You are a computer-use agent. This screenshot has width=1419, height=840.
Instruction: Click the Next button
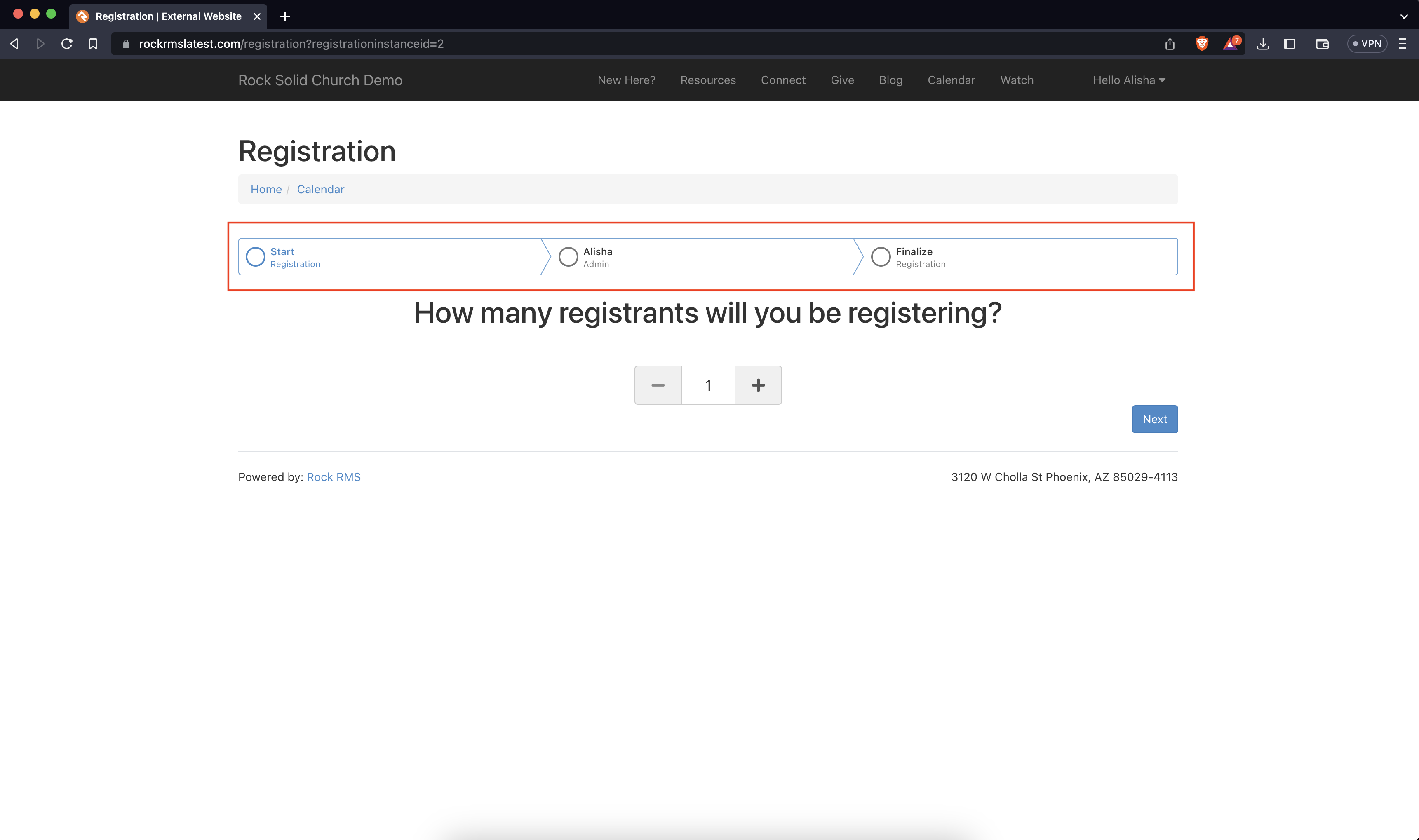pos(1155,419)
